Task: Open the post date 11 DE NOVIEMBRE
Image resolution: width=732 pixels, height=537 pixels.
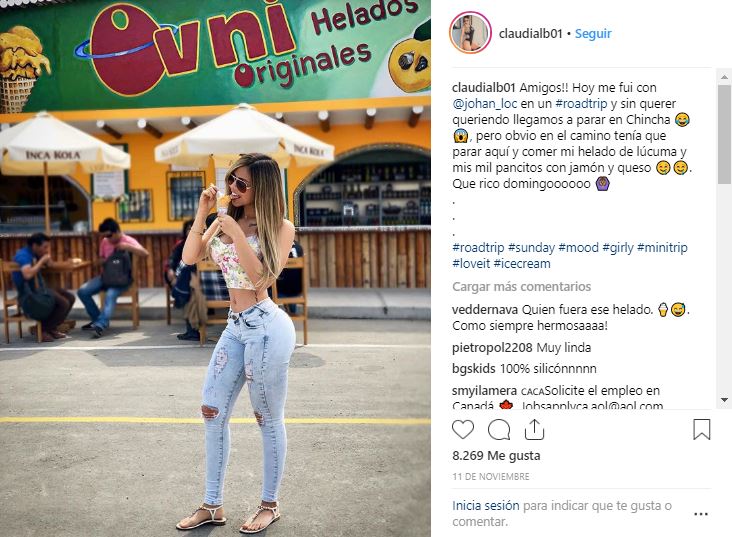Action: click(491, 476)
